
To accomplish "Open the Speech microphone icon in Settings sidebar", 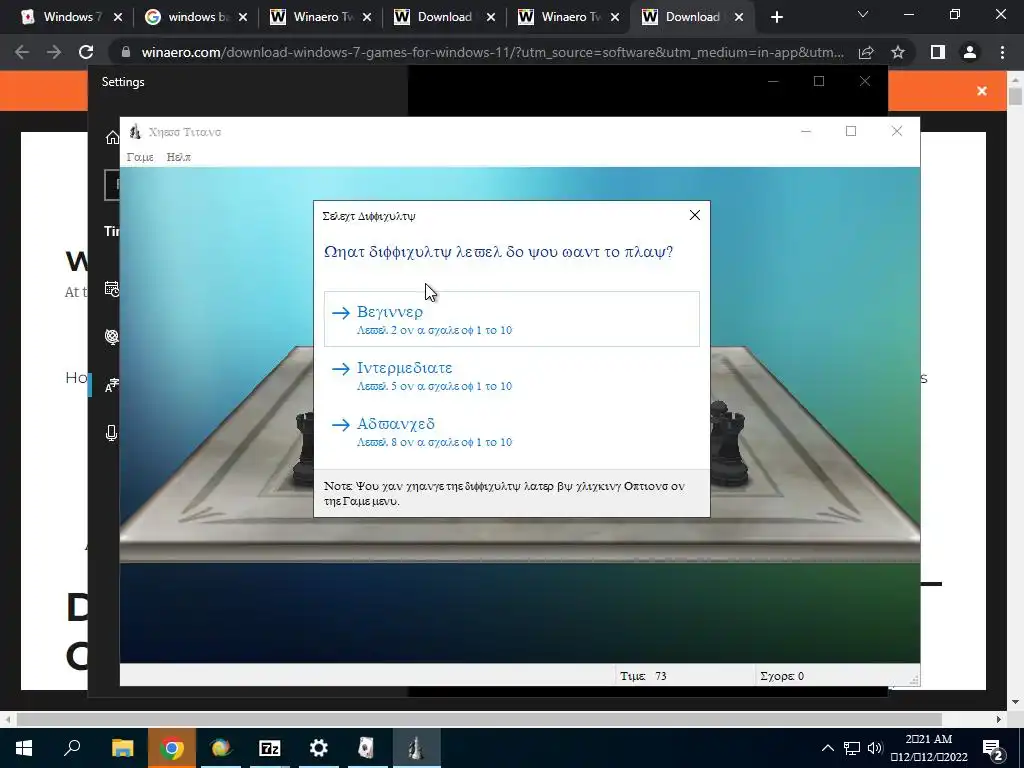I will click(x=112, y=433).
